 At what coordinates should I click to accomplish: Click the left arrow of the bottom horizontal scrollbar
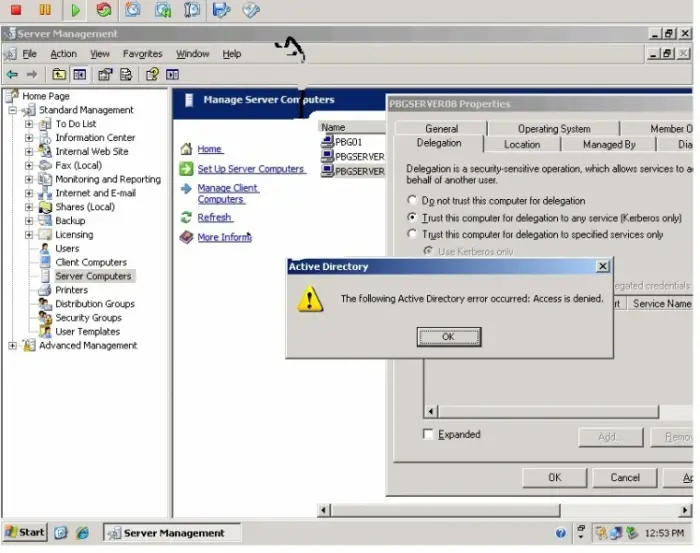point(324,510)
